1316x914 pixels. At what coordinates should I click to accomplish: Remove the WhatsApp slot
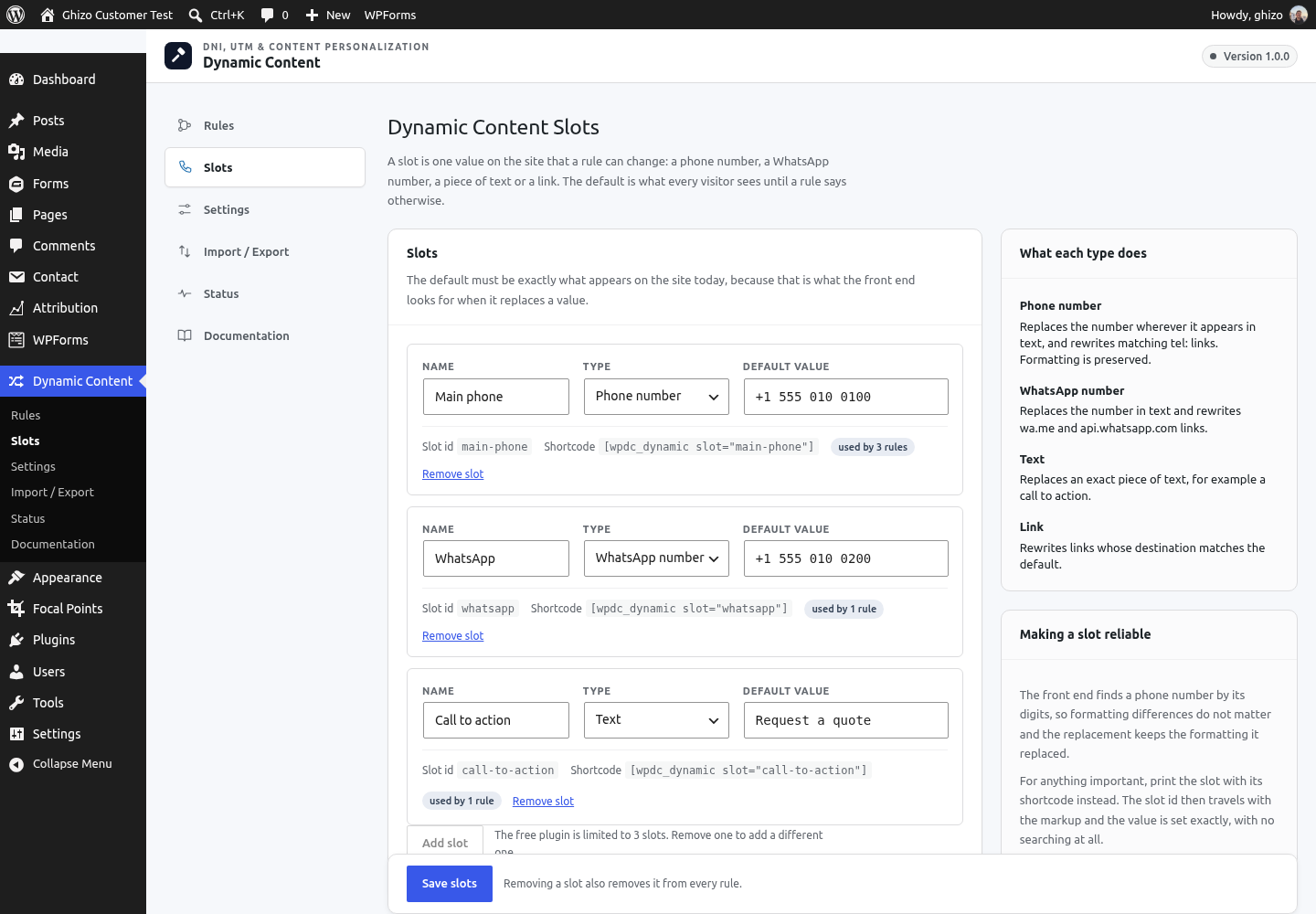tap(453, 636)
